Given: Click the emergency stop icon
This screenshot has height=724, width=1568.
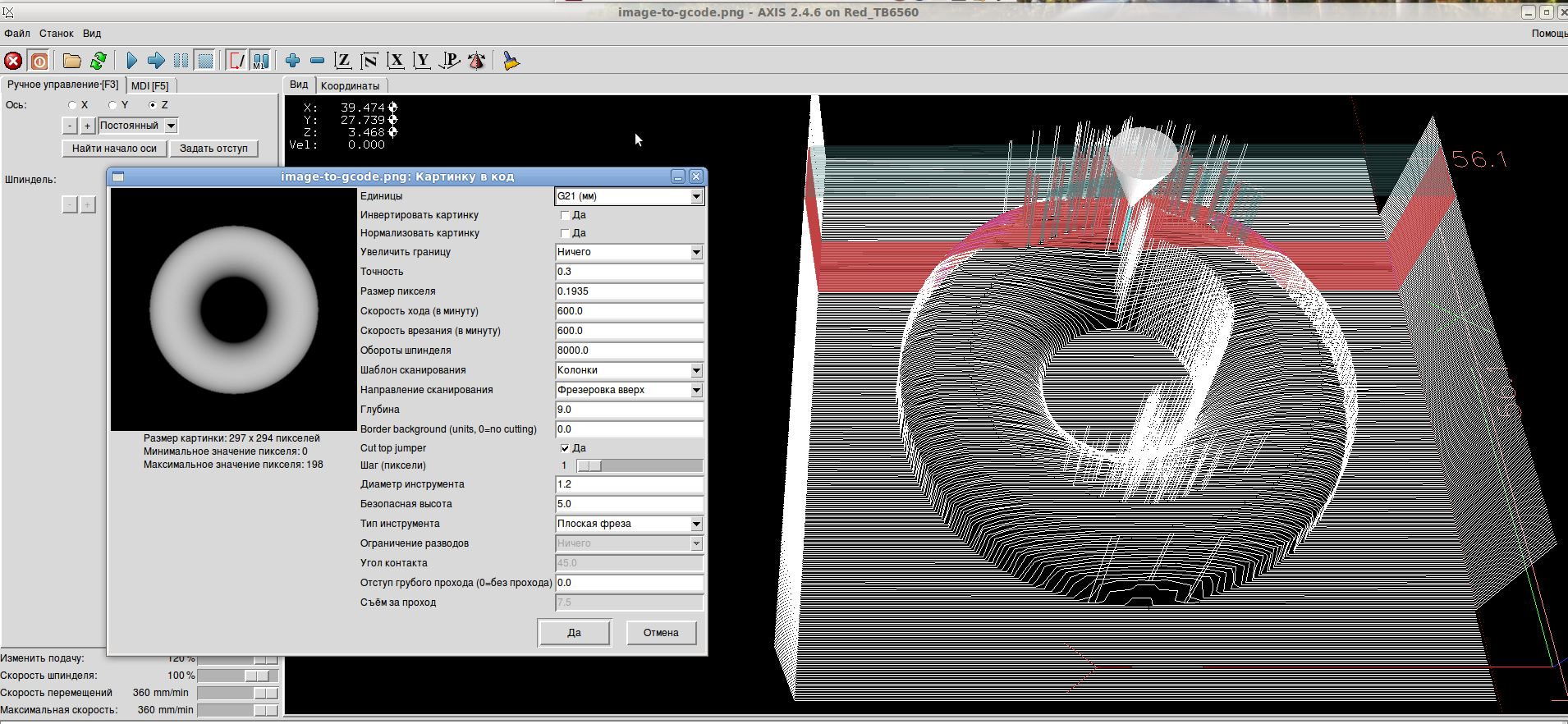Looking at the screenshot, I should pyautogui.click(x=13, y=61).
